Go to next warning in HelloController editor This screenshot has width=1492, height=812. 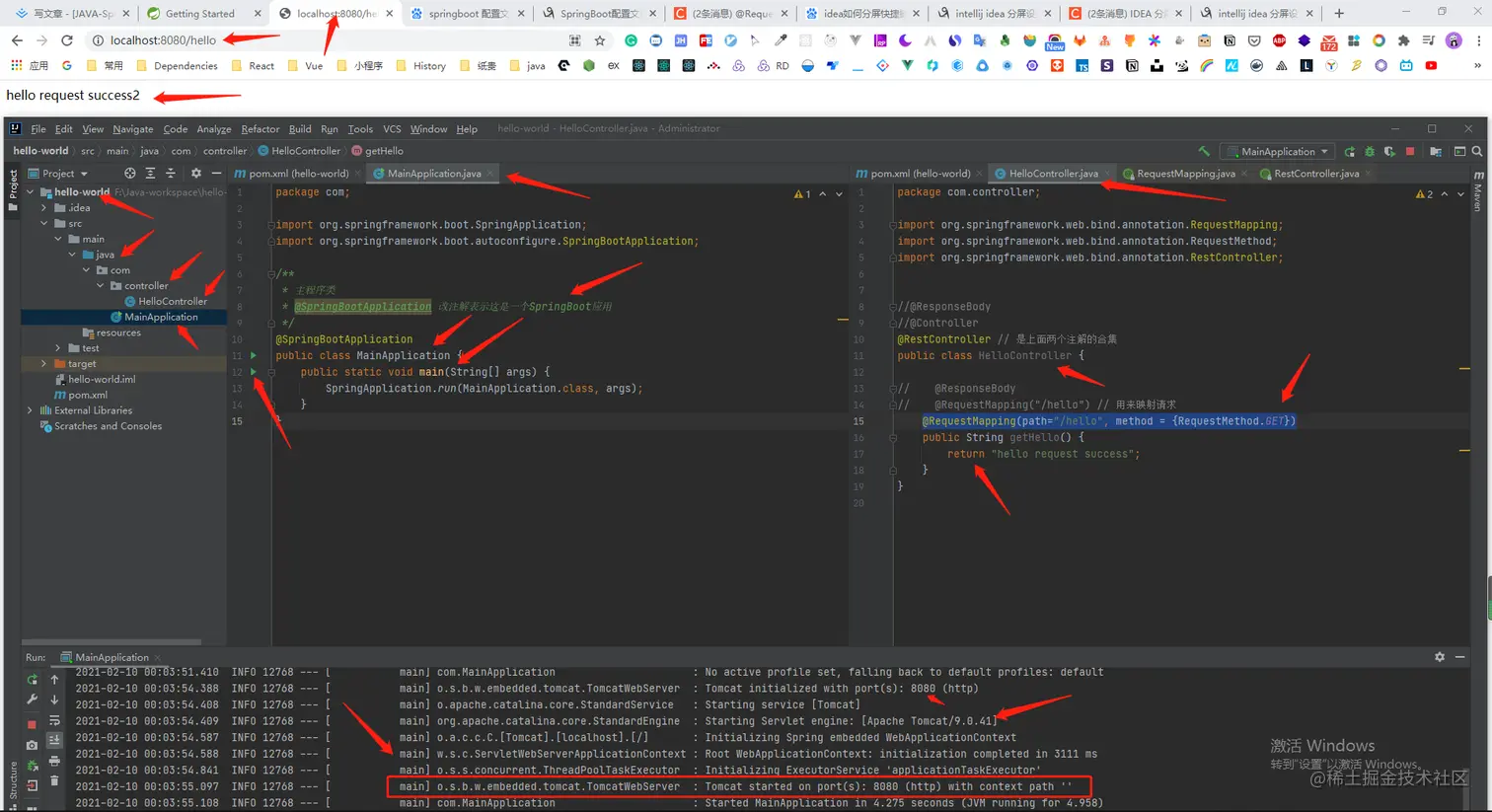(1460, 194)
